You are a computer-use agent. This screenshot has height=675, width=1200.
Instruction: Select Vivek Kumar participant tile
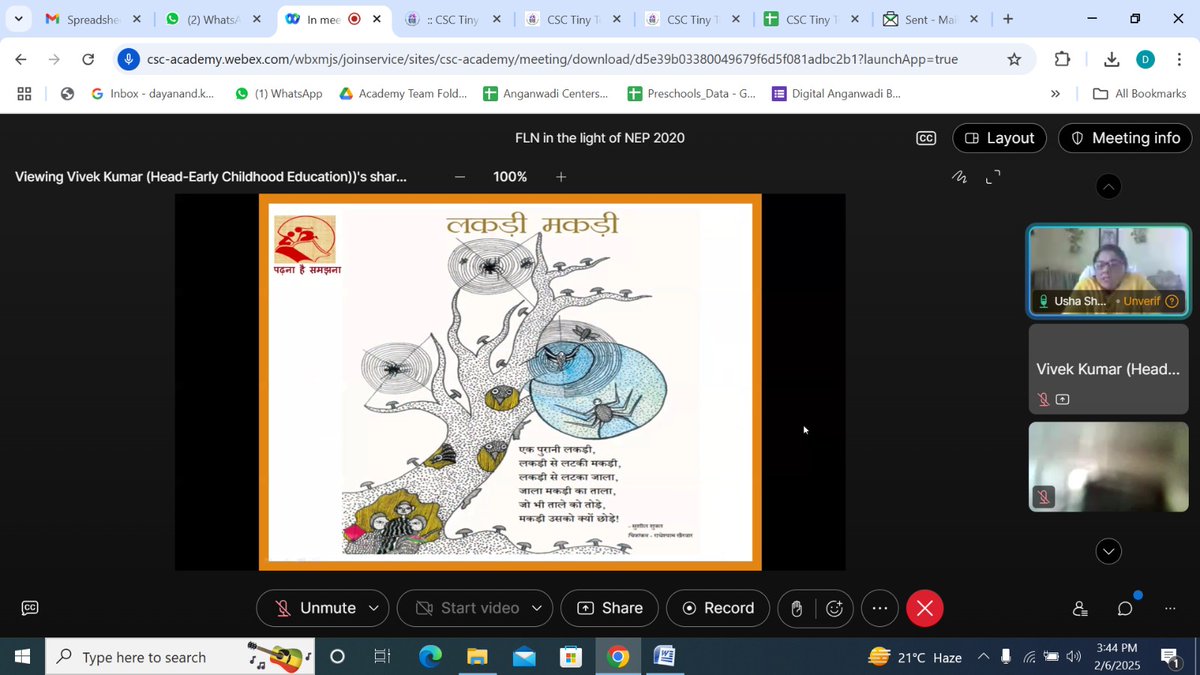[1109, 369]
